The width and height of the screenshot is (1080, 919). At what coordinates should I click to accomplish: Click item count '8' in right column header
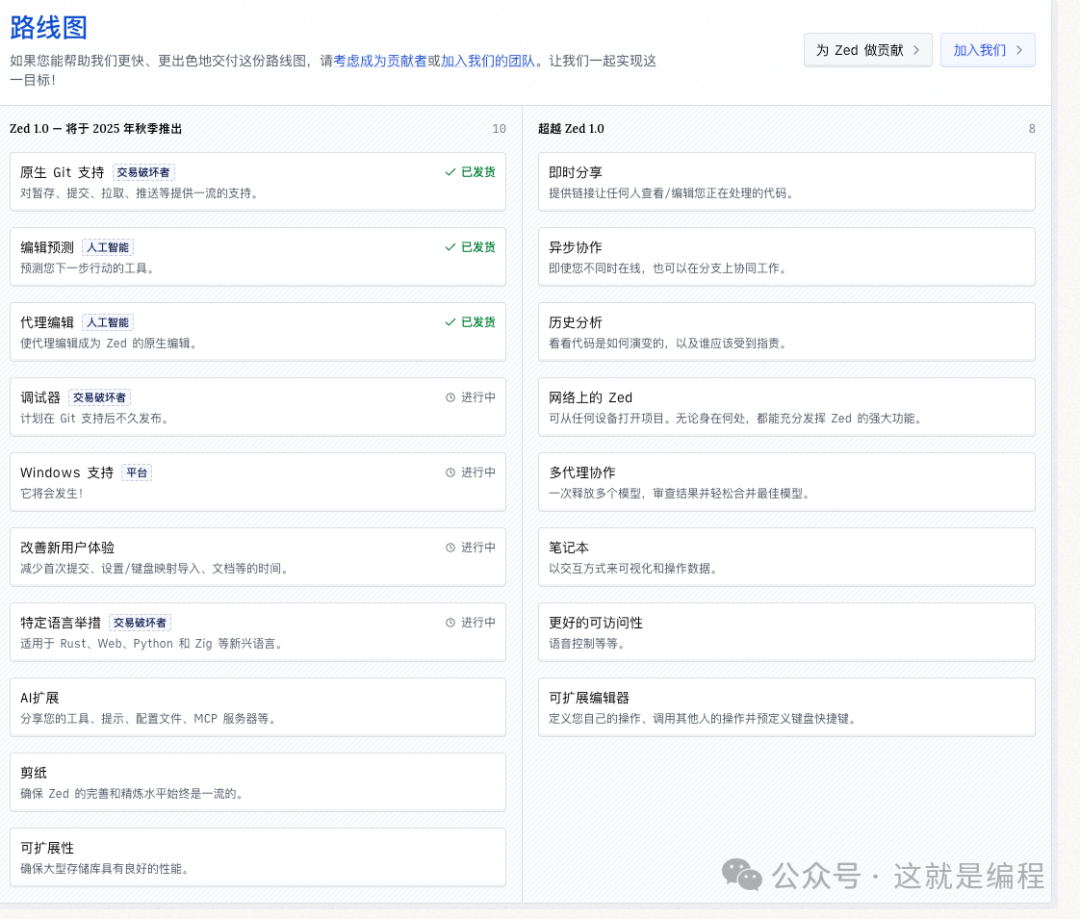[x=1032, y=129]
